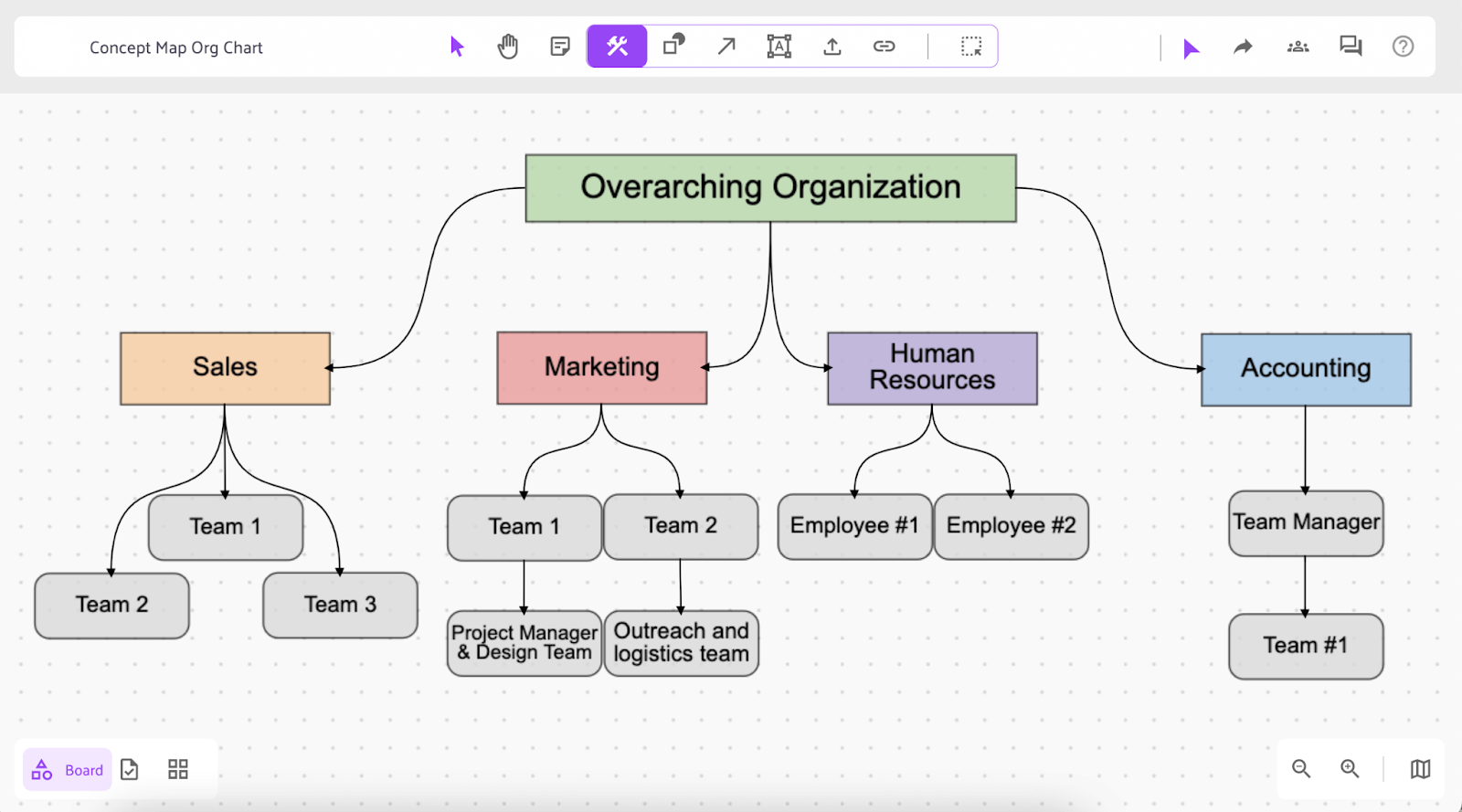The width and height of the screenshot is (1462, 812).
Task: Click the share arrow icon
Action: click(1243, 47)
